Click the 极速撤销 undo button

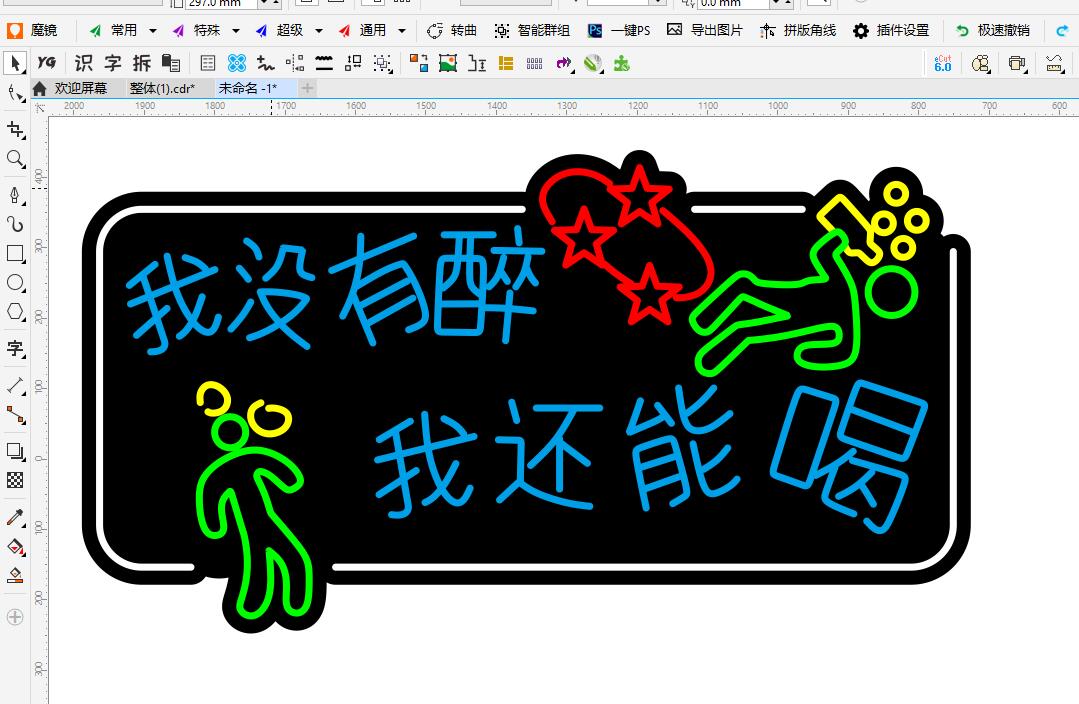pyautogui.click(x=992, y=30)
